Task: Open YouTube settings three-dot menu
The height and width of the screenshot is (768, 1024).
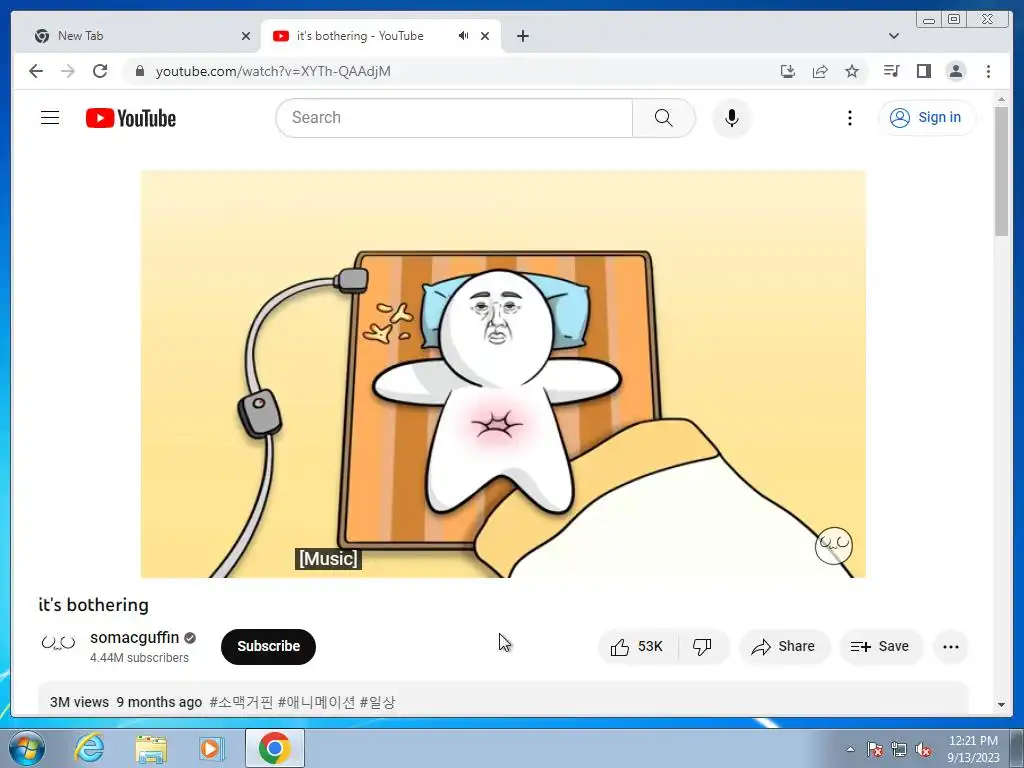Action: (x=849, y=118)
